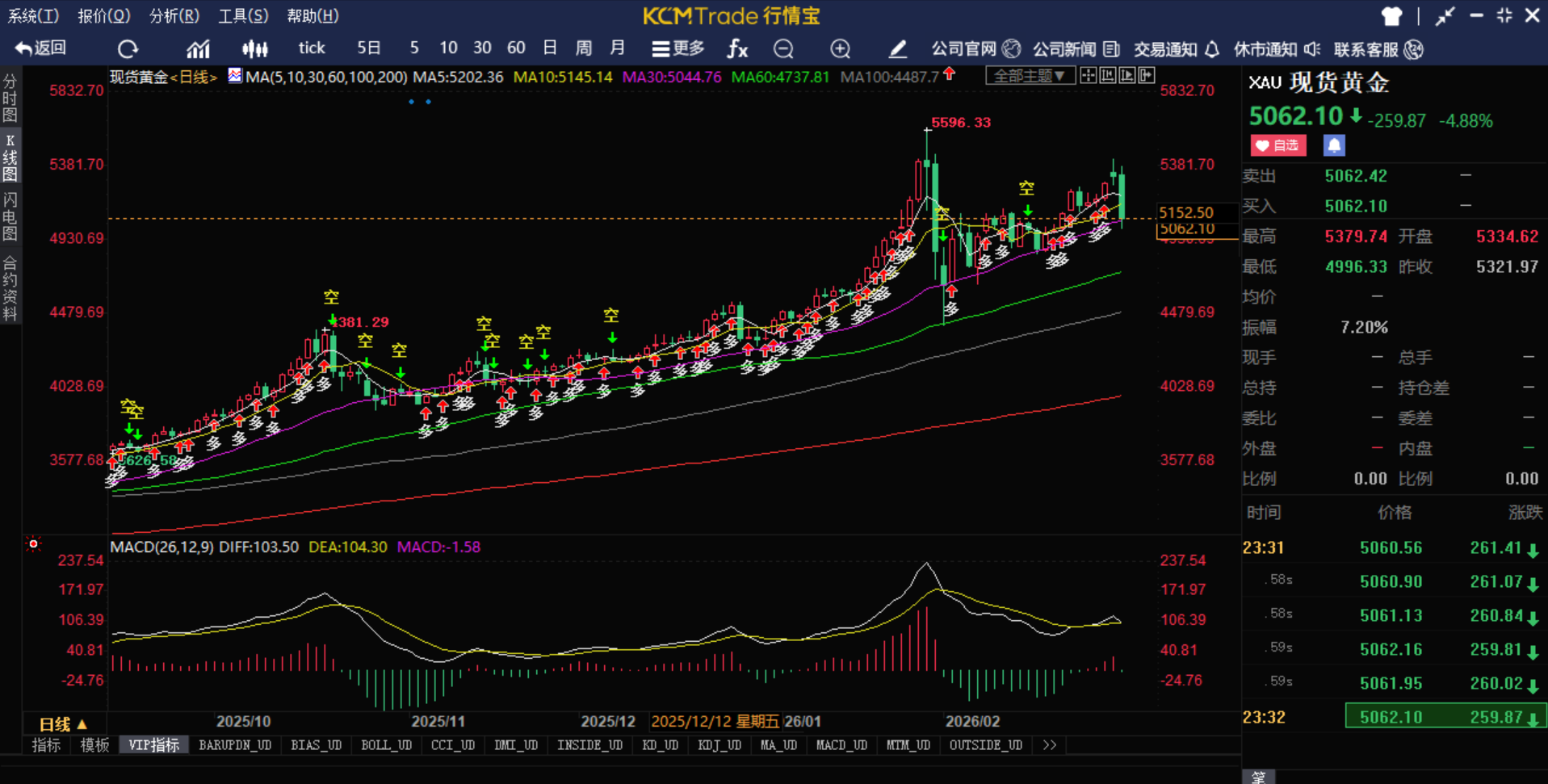This screenshot has width=1548, height=784.
Task: Switch to candlestick chart icon
Action: (x=255, y=49)
